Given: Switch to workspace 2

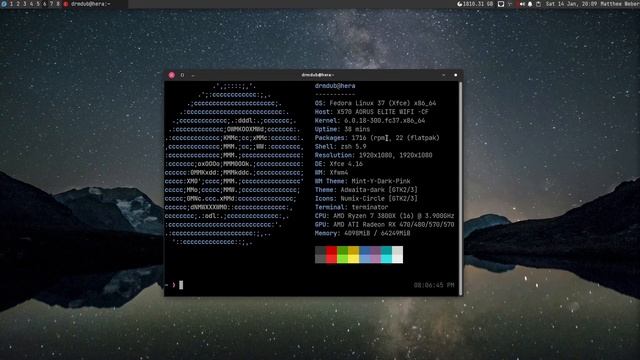Looking at the screenshot, I should 18,4.
